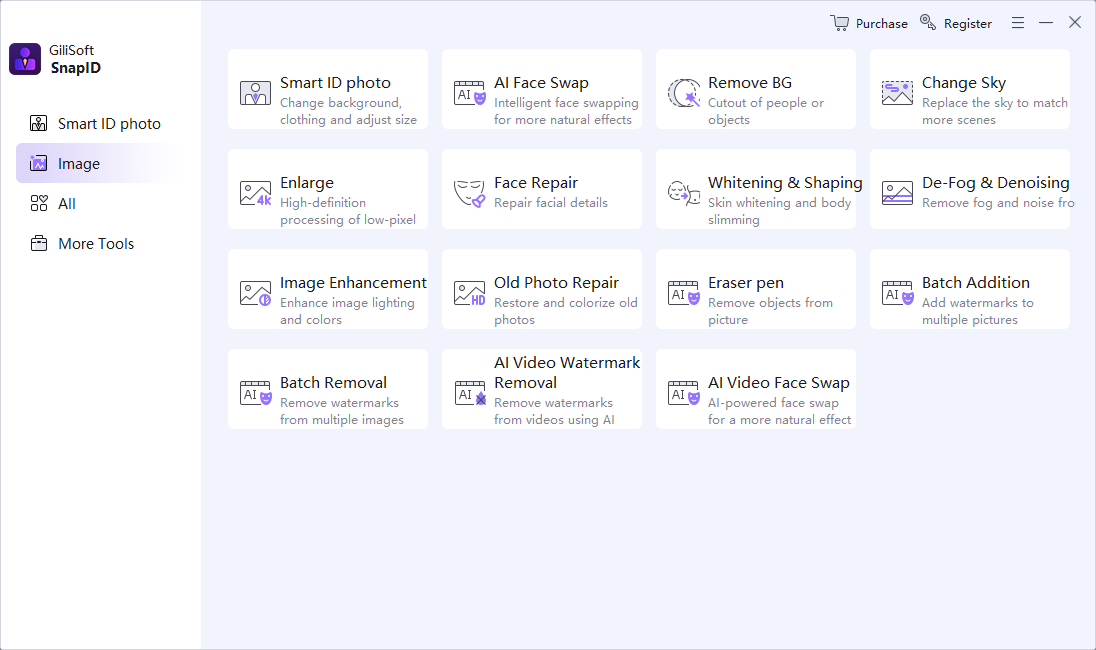The width and height of the screenshot is (1096, 650).
Task: Open the hamburger menu icon
Action: tap(1018, 23)
